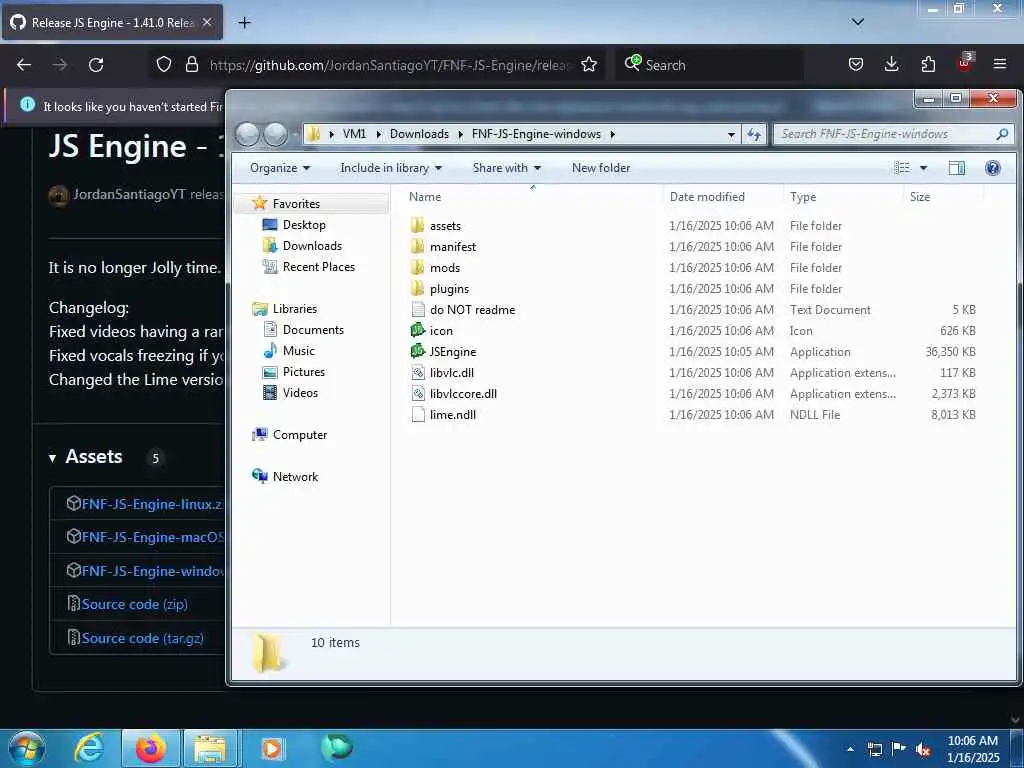This screenshot has height=768, width=1024.
Task: Open the Pocket save icon in Firefox
Action: (856, 64)
